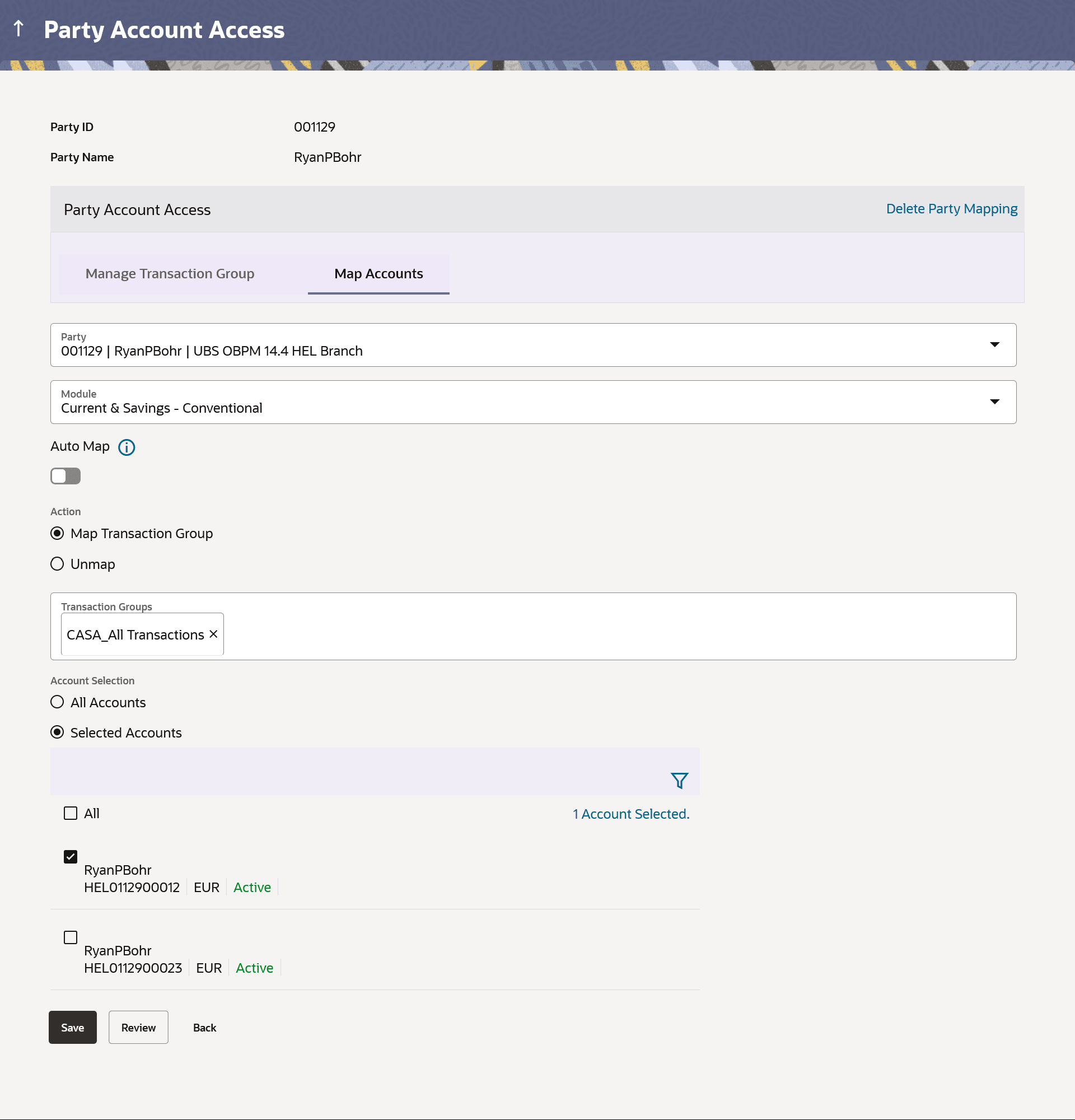Open the Module dropdown arrow

tap(994, 402)
